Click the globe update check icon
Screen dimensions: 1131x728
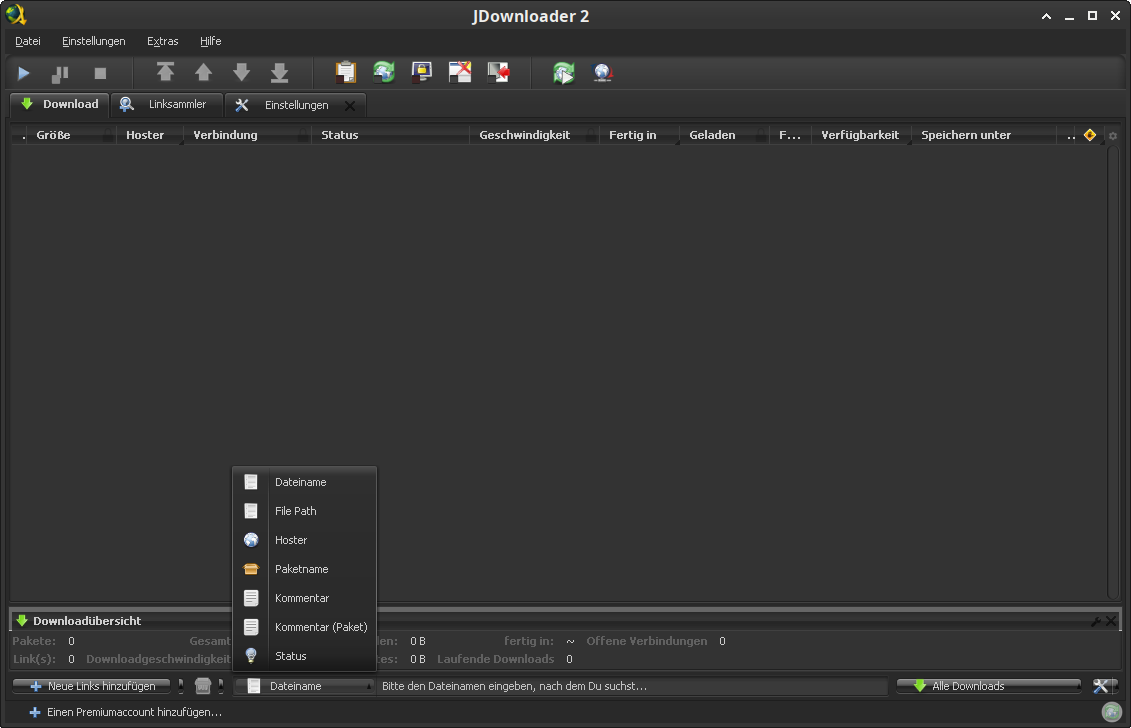point(602,72)
